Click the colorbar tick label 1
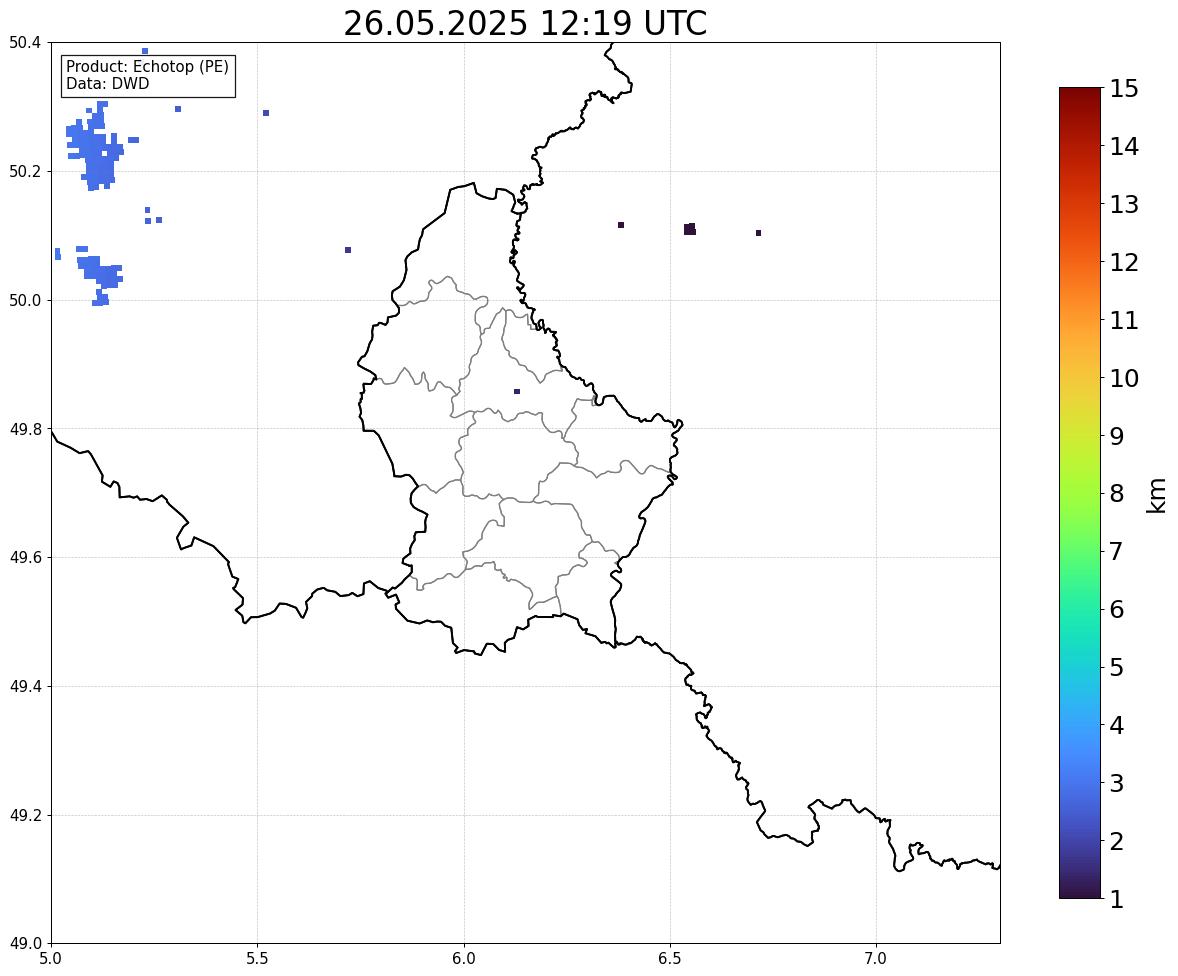 [1117, 899]
